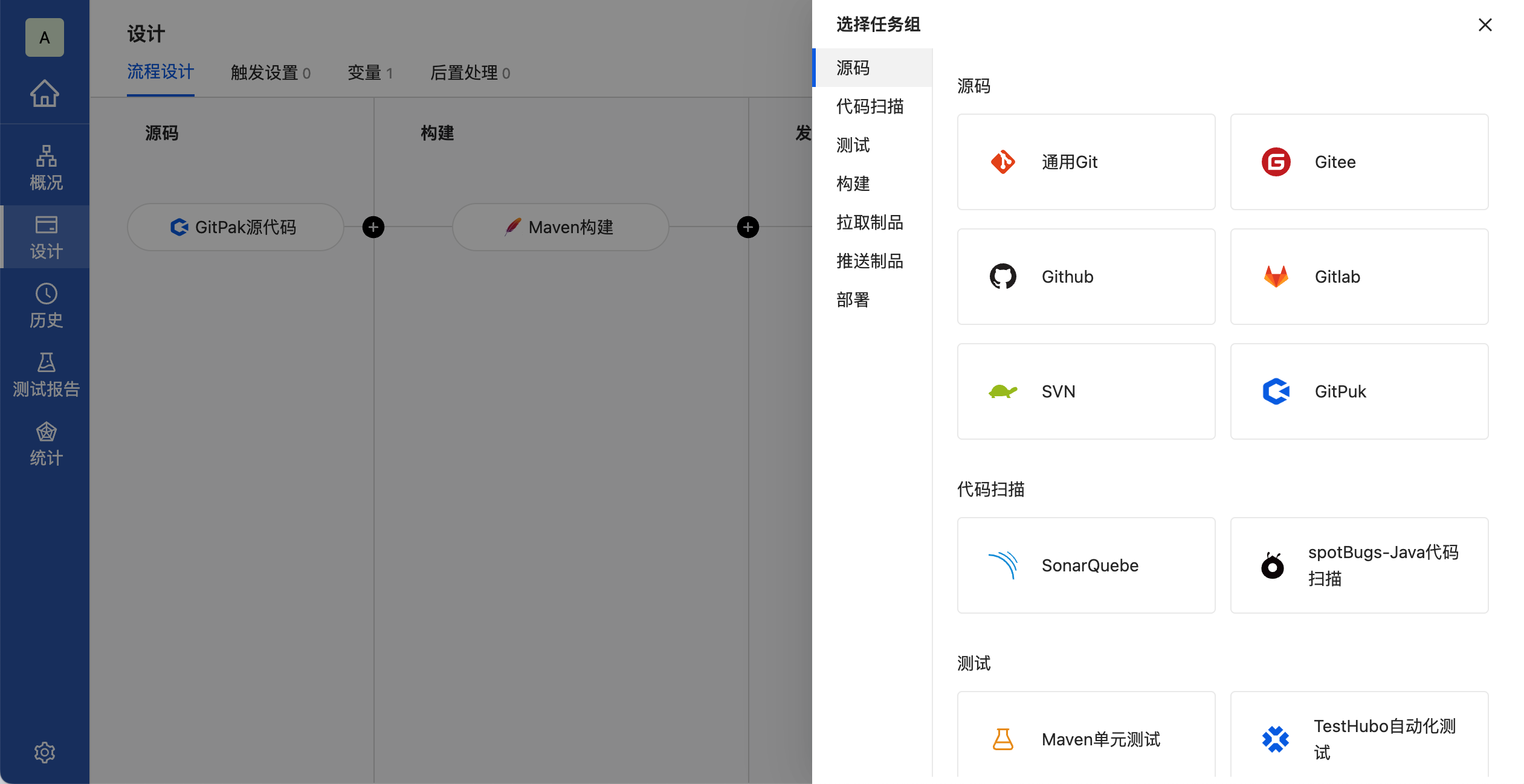Open the GitPak源代码 pipeline node
The height and width of the screenshot is (784, 1524).
[x=236, y=227]
